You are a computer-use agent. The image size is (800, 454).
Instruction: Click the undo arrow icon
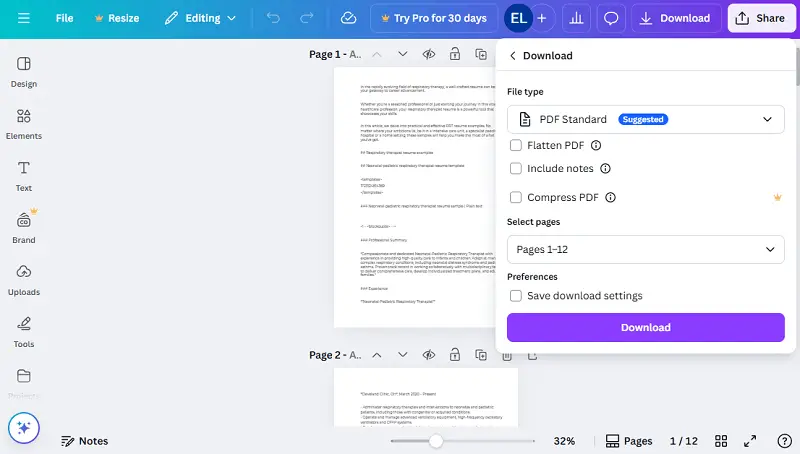[274, 18]
